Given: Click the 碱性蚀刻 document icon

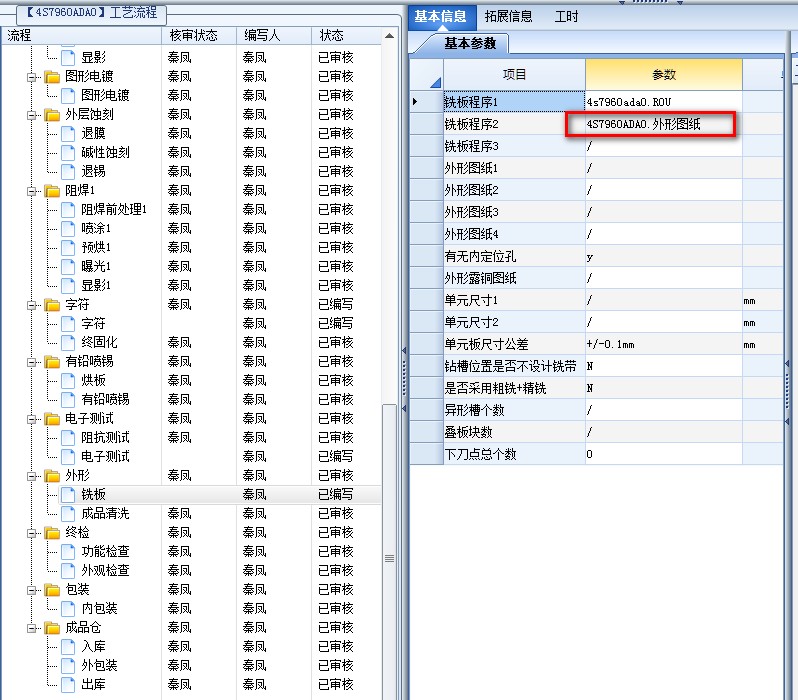Looking at the screenshot, I should tap(68, 153).
